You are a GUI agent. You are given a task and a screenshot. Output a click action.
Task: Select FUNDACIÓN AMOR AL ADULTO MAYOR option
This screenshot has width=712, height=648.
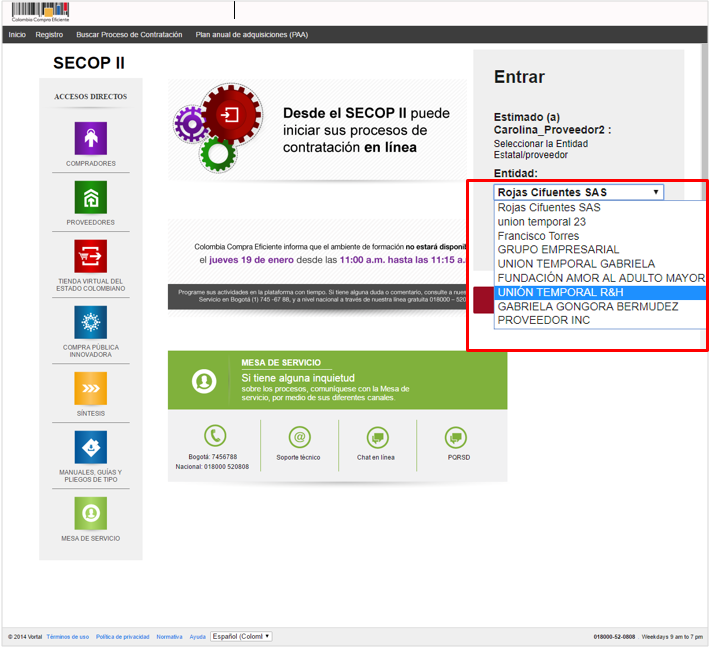[599, 278]
